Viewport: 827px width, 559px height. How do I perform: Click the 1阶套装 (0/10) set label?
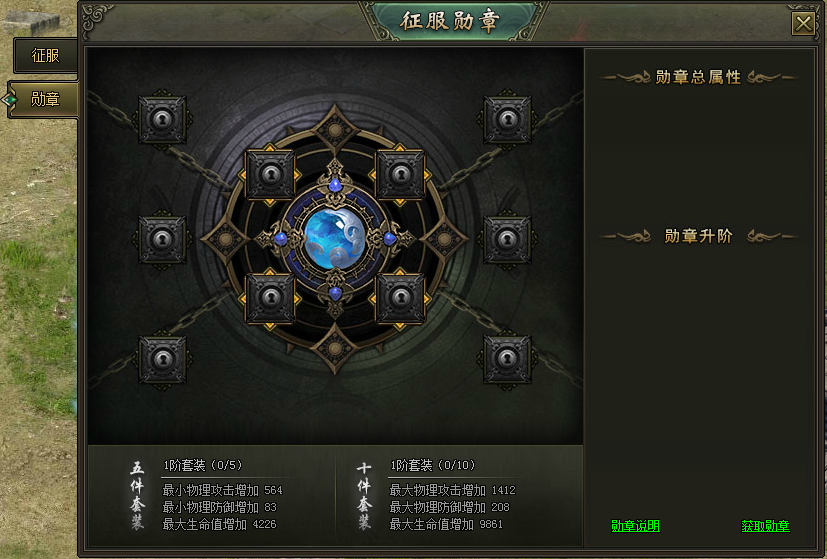432,465
